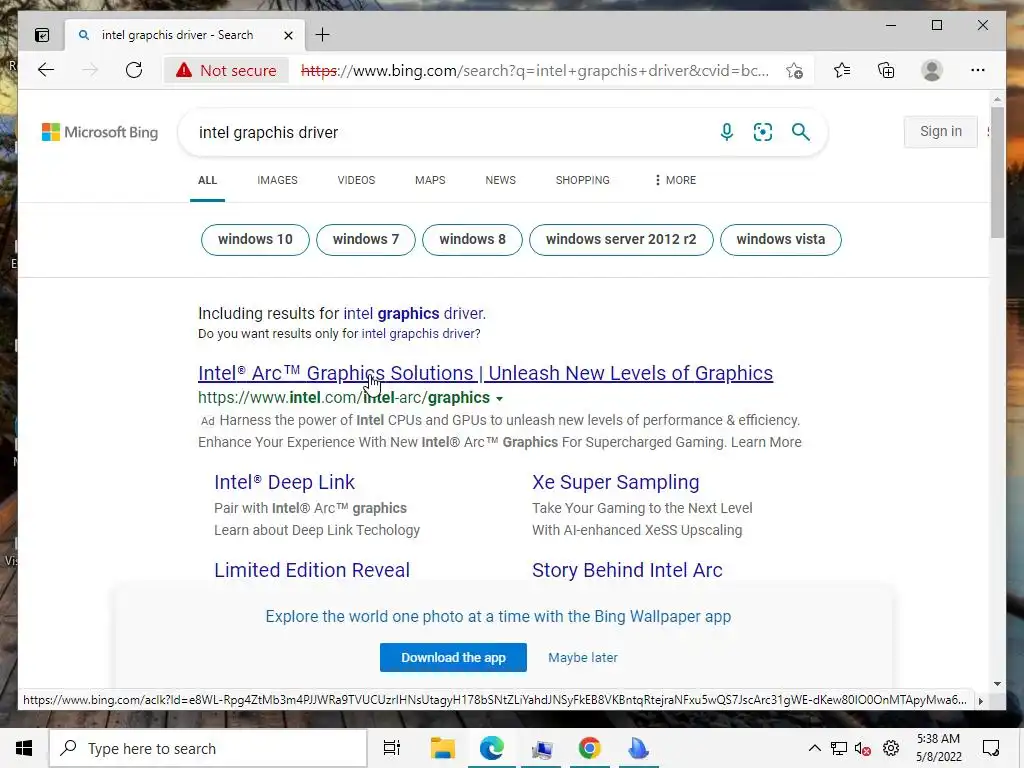Open the tab actions menu icon
The width and height of the screenshot is (1024, 768).
tap(42, 35)
